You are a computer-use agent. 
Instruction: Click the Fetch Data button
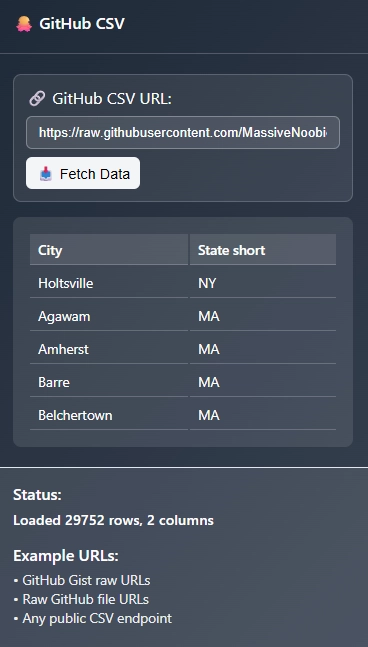pyautogui.click(x=83, y=173)
